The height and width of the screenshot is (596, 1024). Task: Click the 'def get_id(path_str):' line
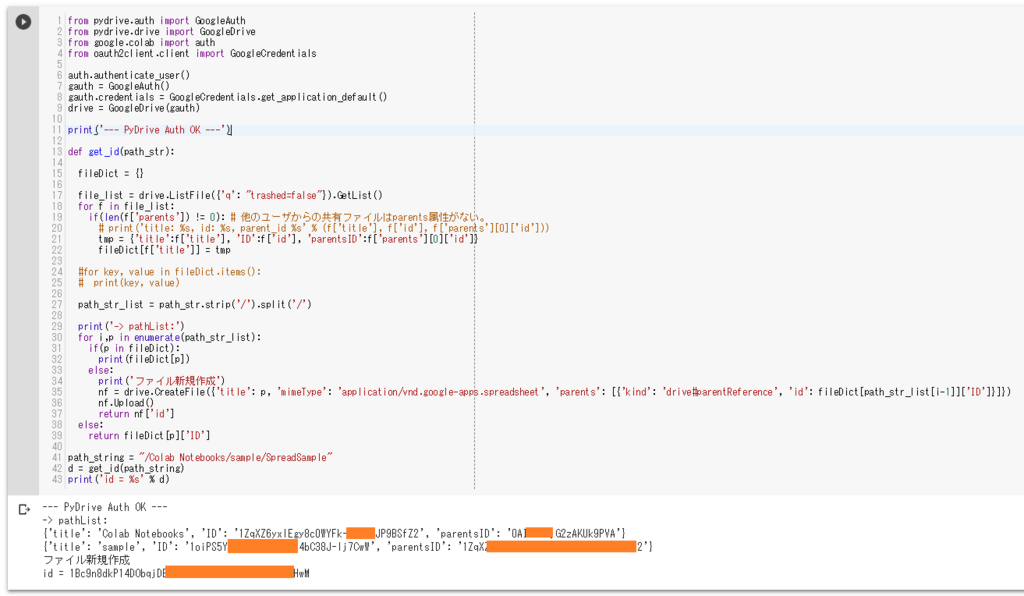coord(121,151)
